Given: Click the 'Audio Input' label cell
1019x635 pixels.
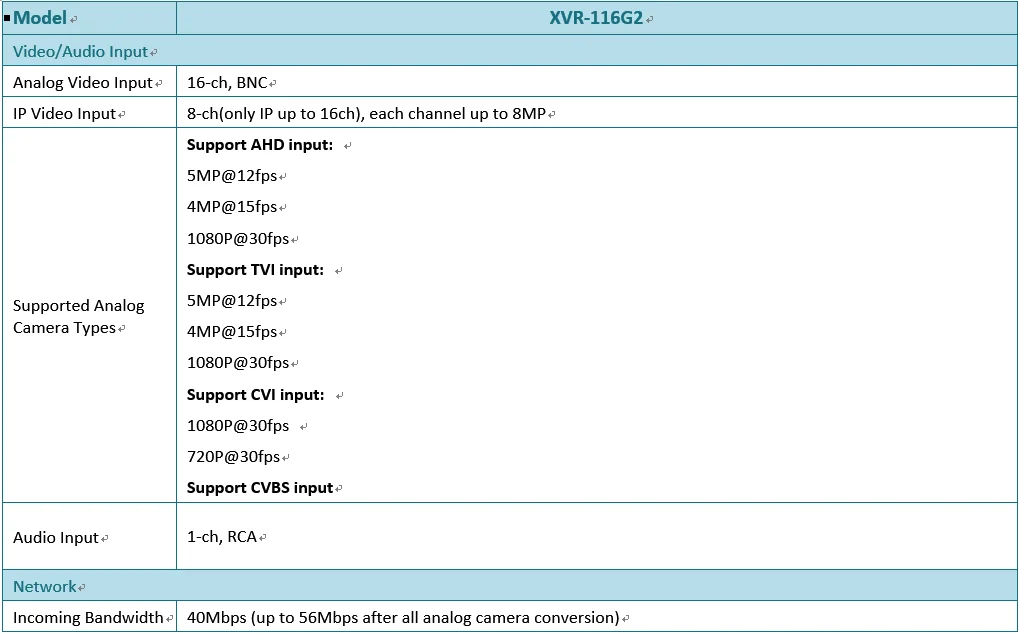Looking at the screenshot, I should tap(89, 536).
